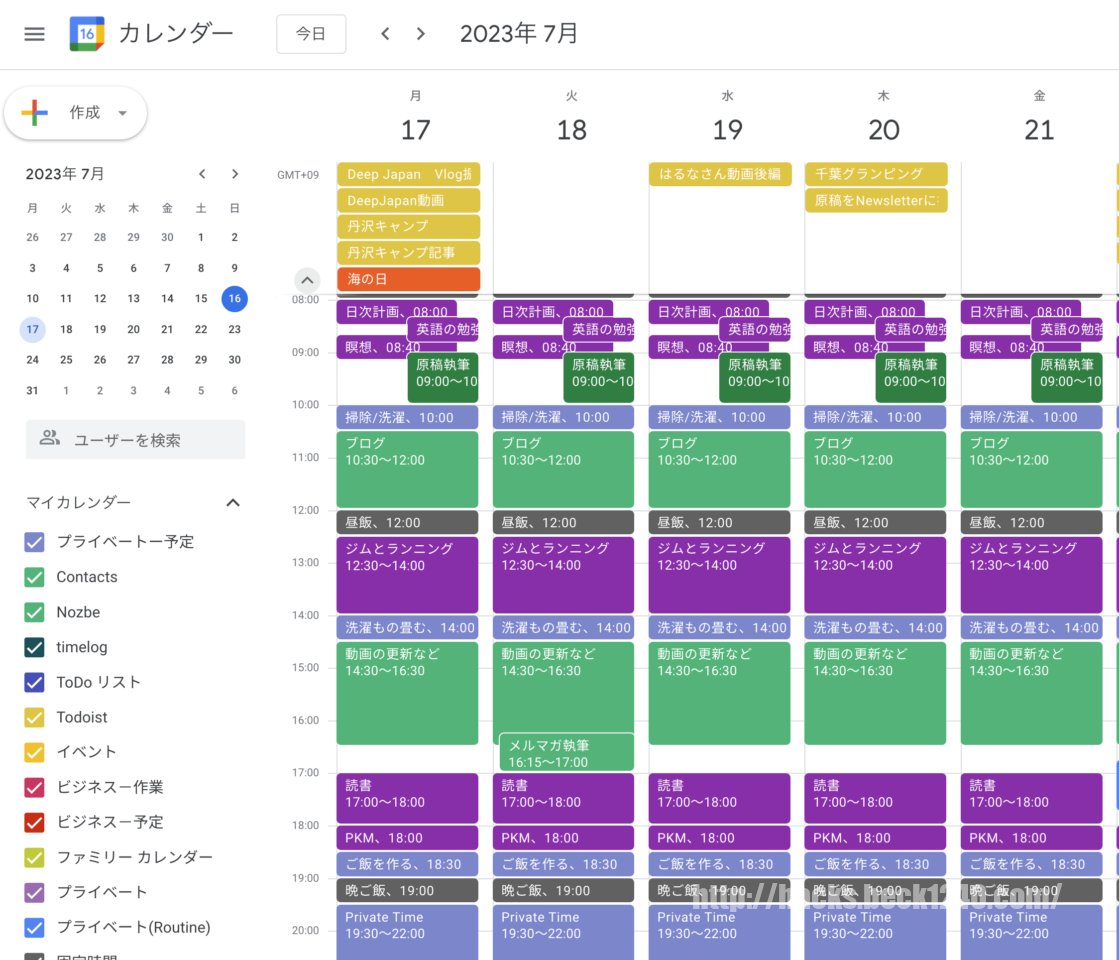Image resolution: width=1119 pixels, height=960 pixels.
Task: Show previous month in mini calendar
Action: (x=202, y=173)
